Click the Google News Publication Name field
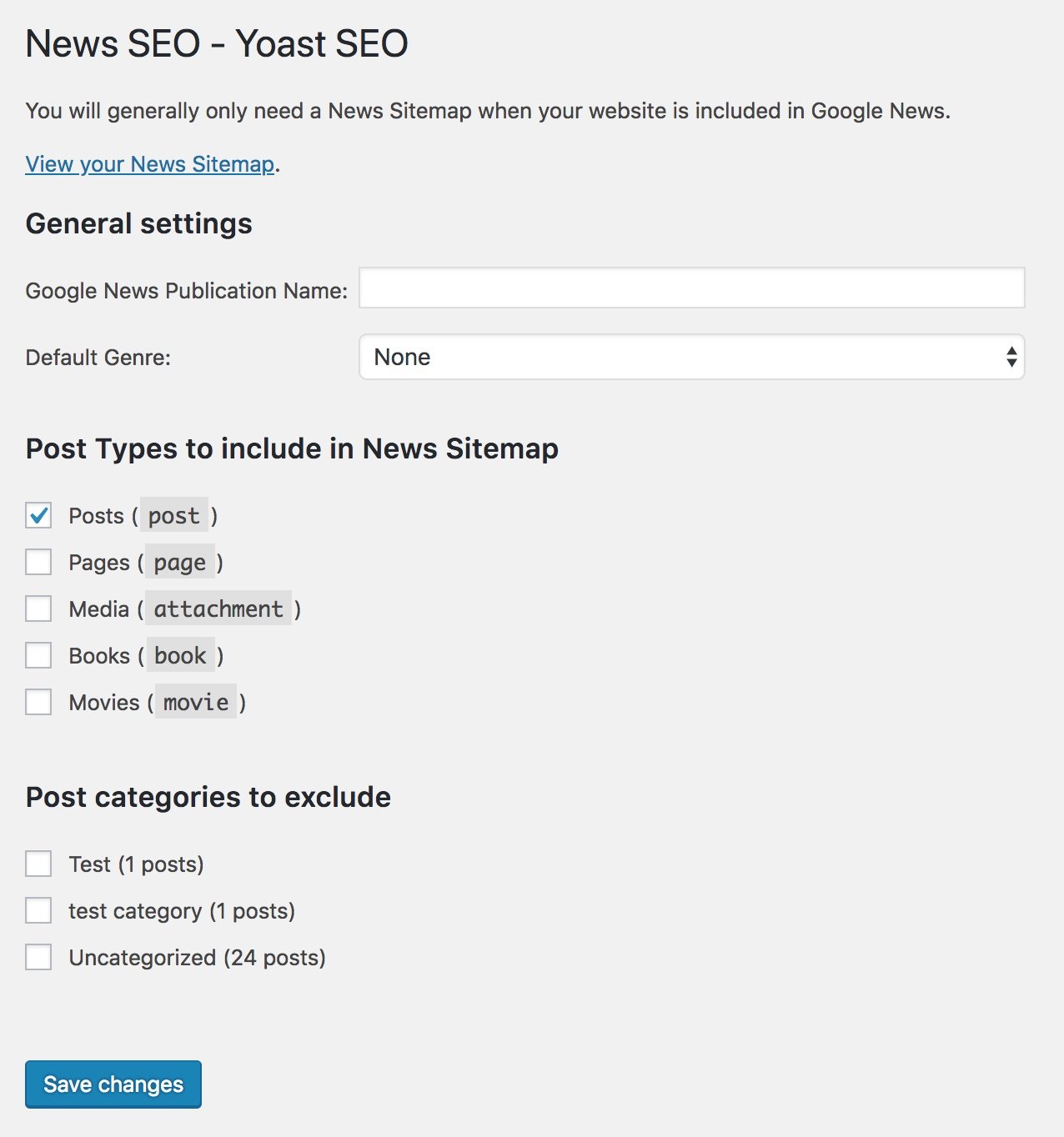Screen dimensions: 1064x1137 pyautogui.click(x=691, y=288)
